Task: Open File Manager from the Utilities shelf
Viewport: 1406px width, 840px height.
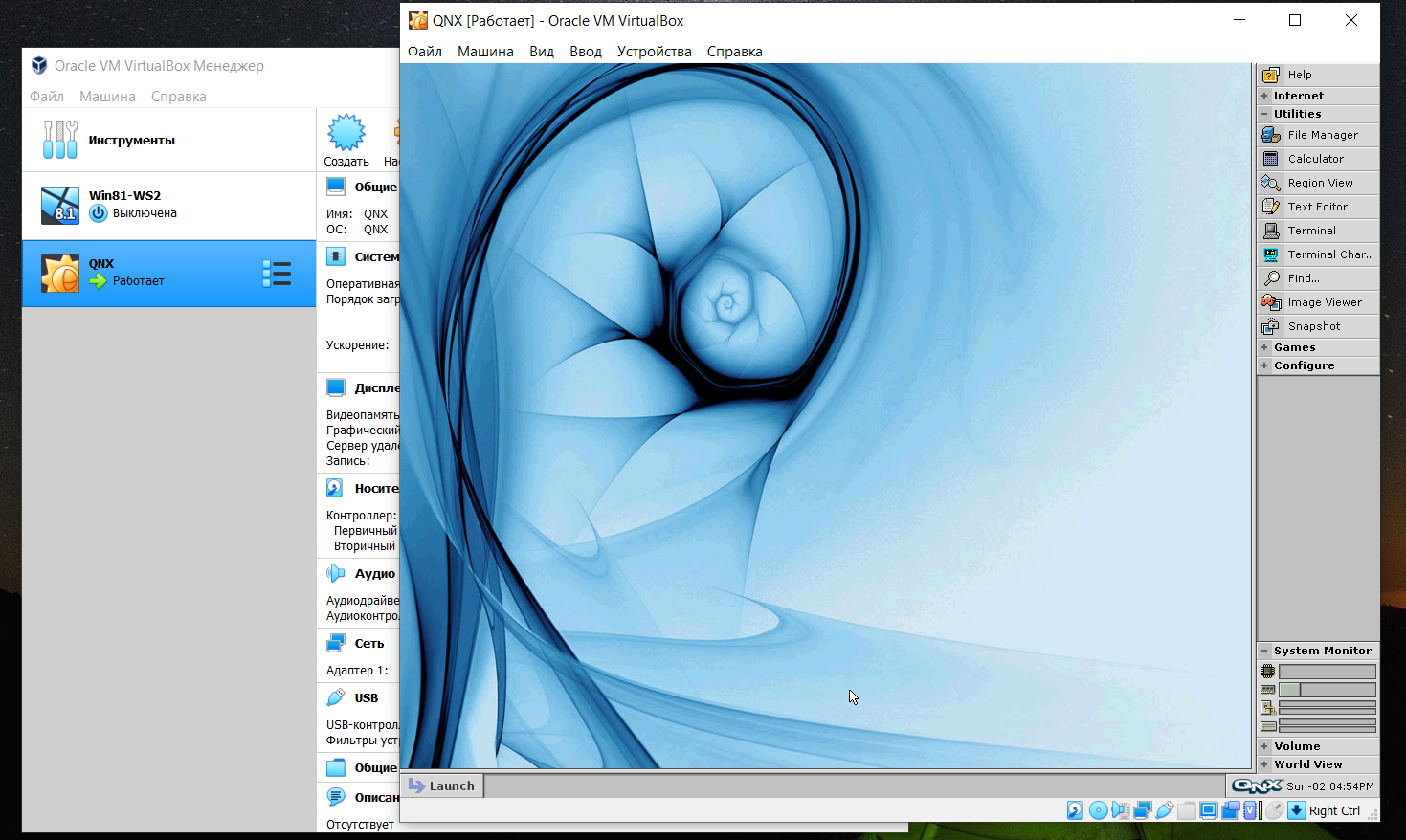Action: point(1318,135)
